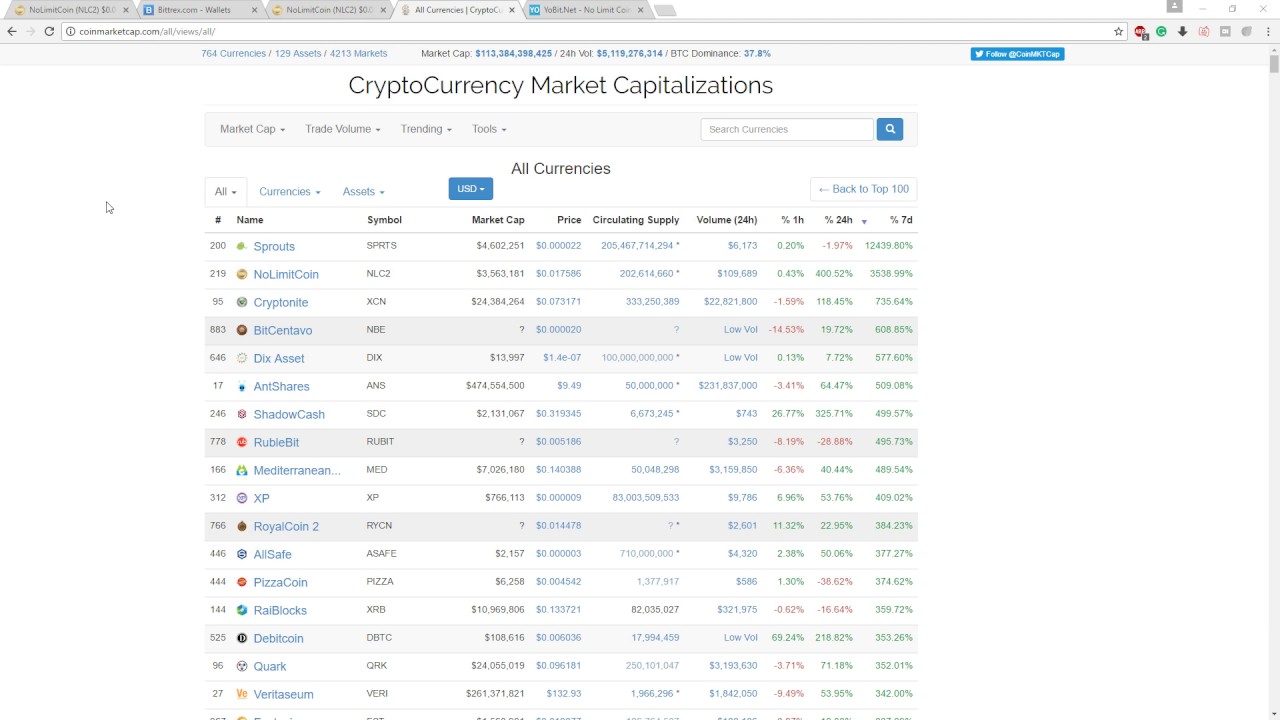Click the download arrow extension icon
This screenshot has height=720, width=1280.
(1182, 31)
